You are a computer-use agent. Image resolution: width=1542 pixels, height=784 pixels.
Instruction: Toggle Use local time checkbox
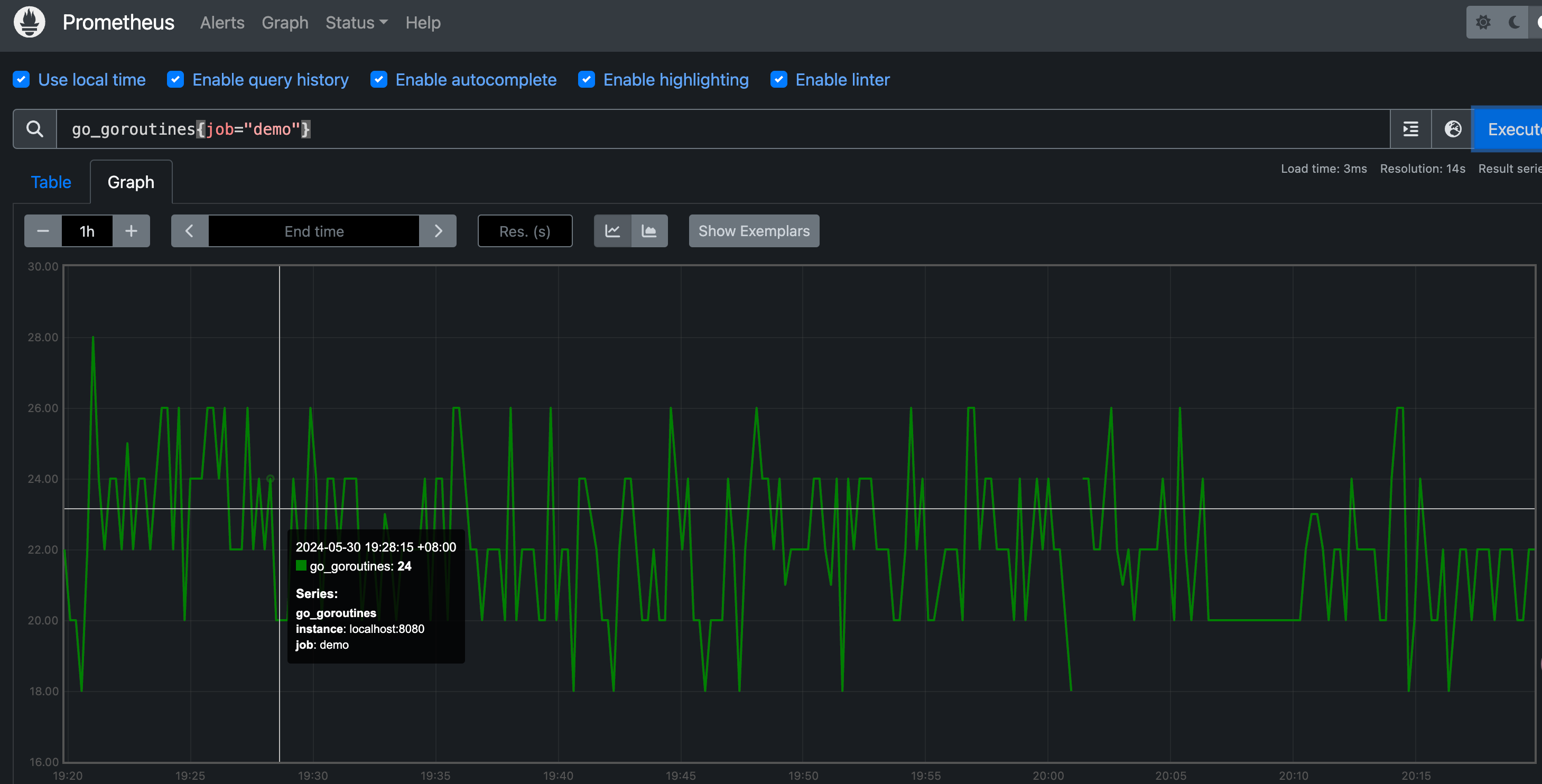click(22, 80)
